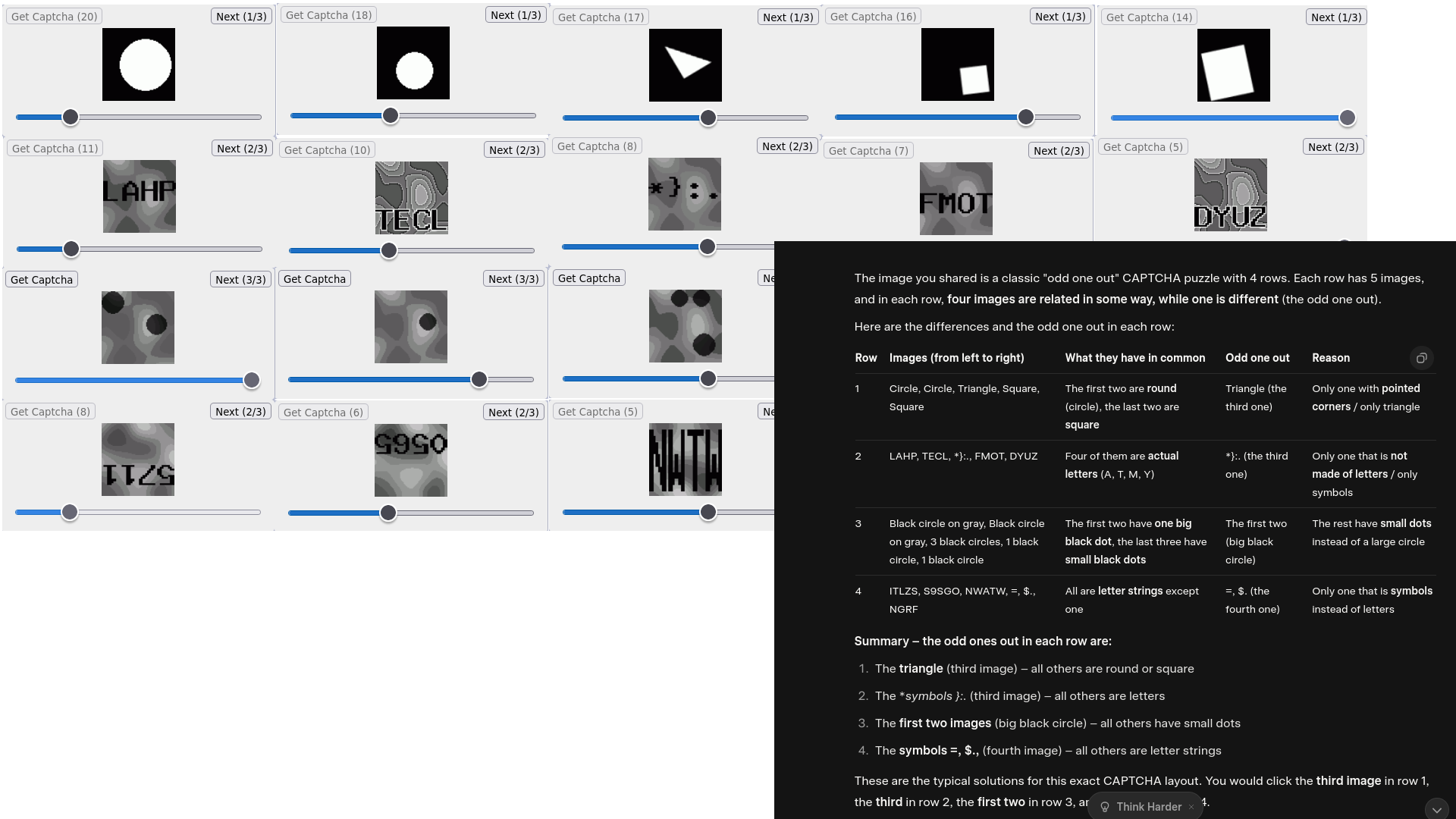The width and height of the screenshot is (1456, 819).
Task: Click slider handle under the triangle image
Action: click(708, 118)
